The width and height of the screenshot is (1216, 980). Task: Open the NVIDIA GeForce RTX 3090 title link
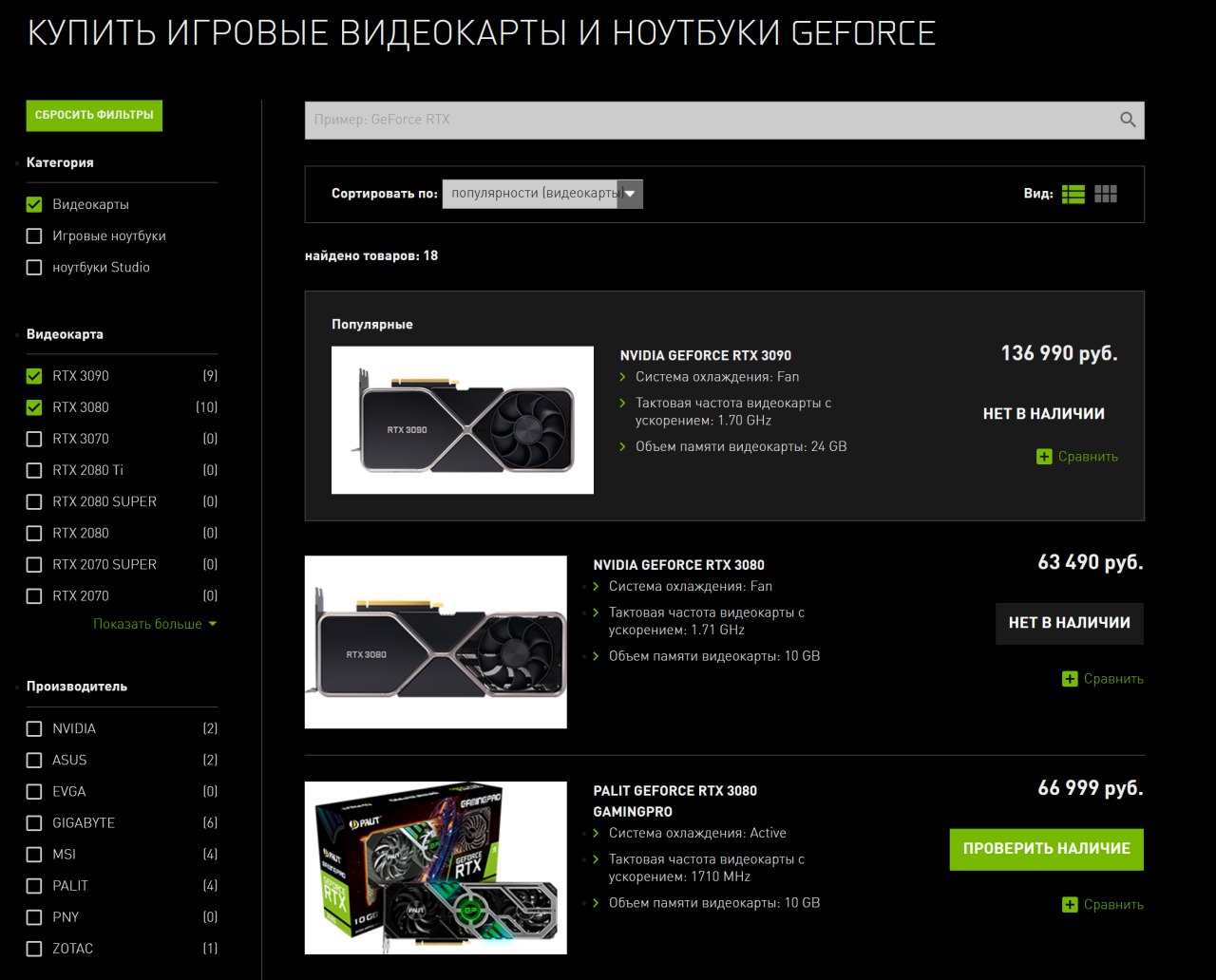[705, 355]
